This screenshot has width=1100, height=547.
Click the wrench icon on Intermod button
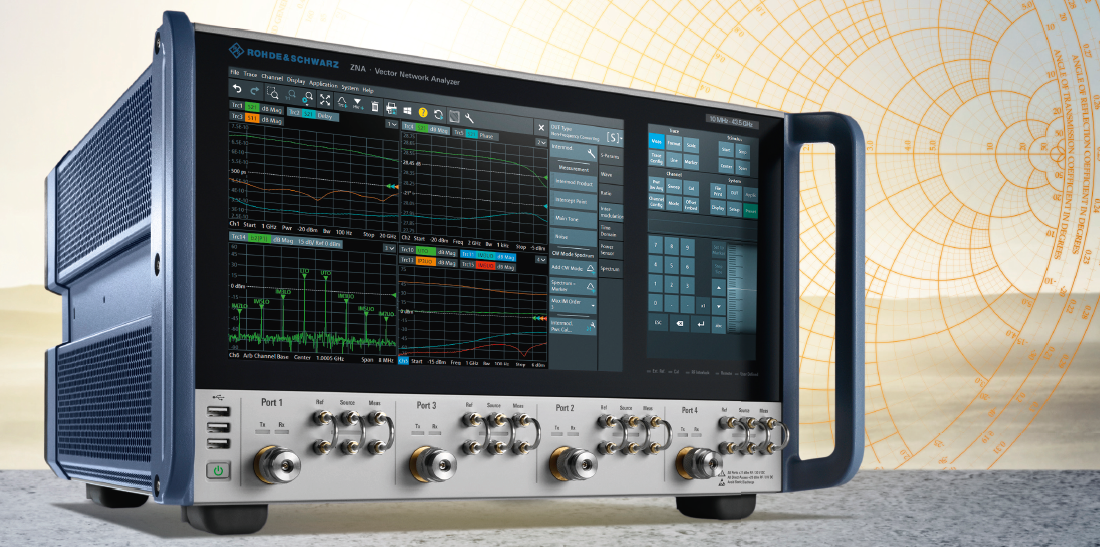pyautogui.click(x=591, y=154)
